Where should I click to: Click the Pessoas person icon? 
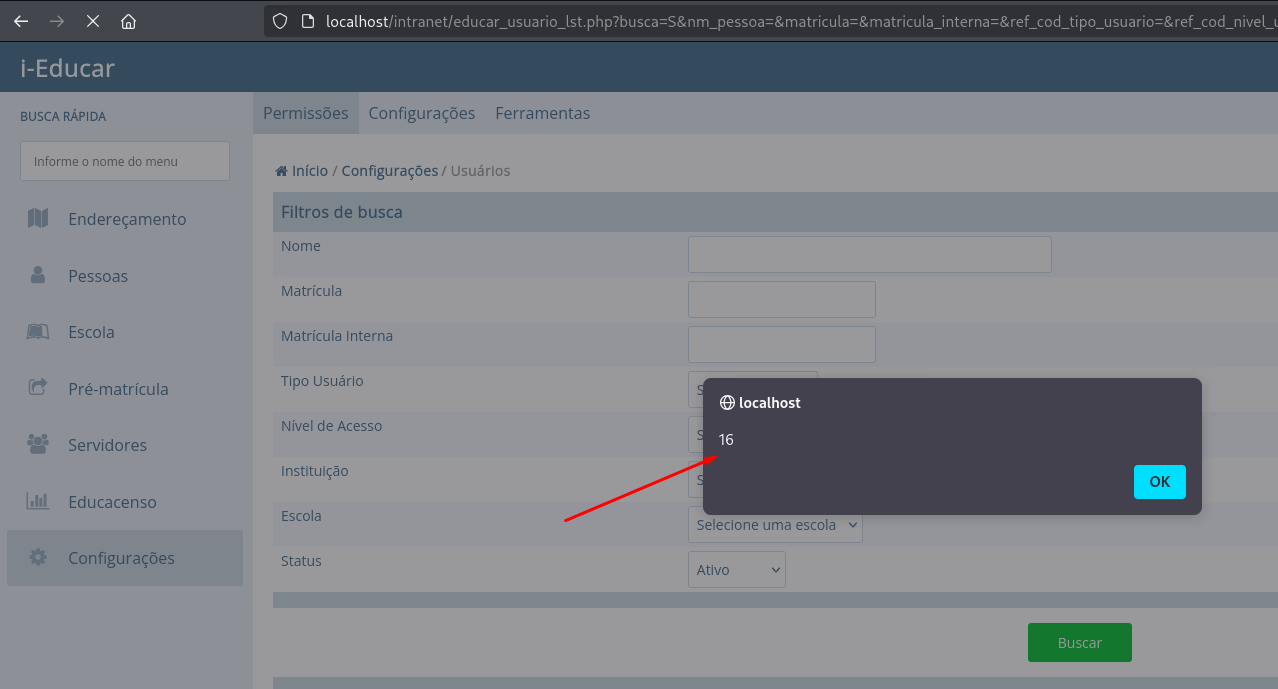point(38,275)
